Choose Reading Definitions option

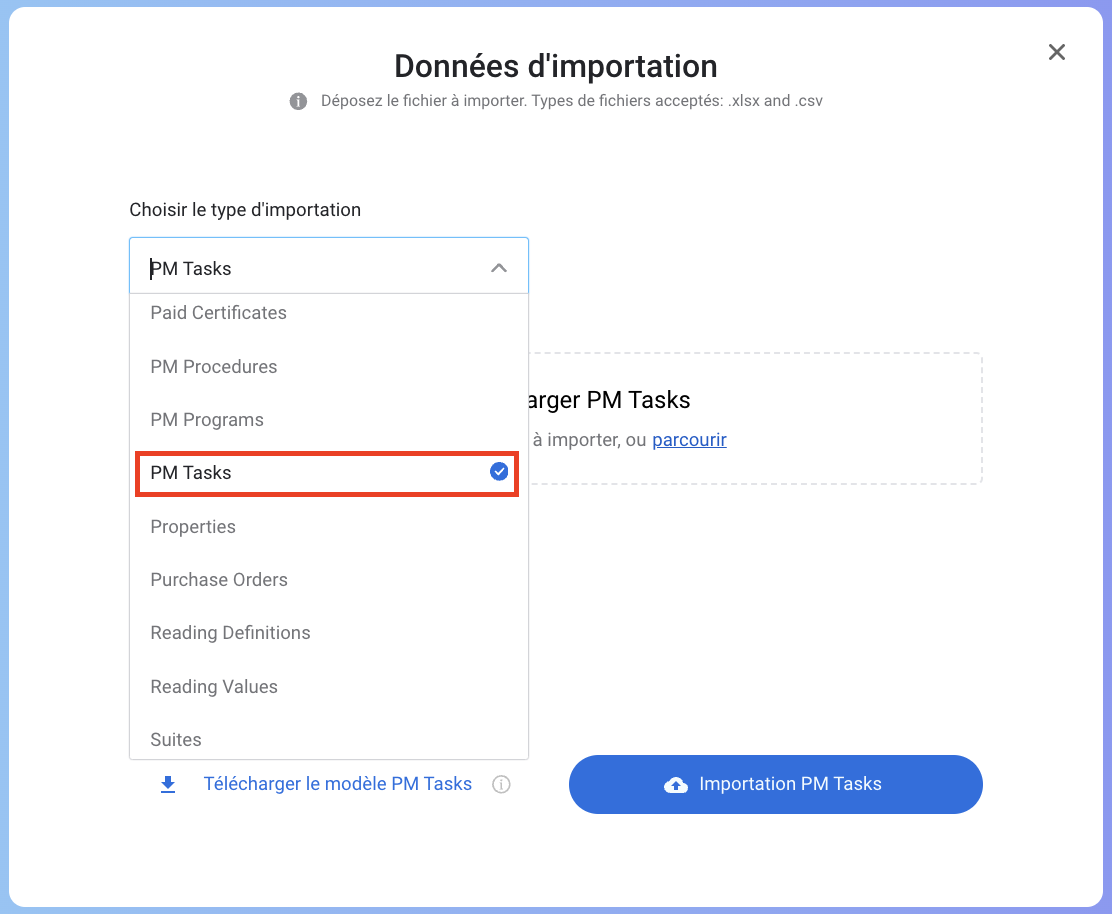(230, 633)
